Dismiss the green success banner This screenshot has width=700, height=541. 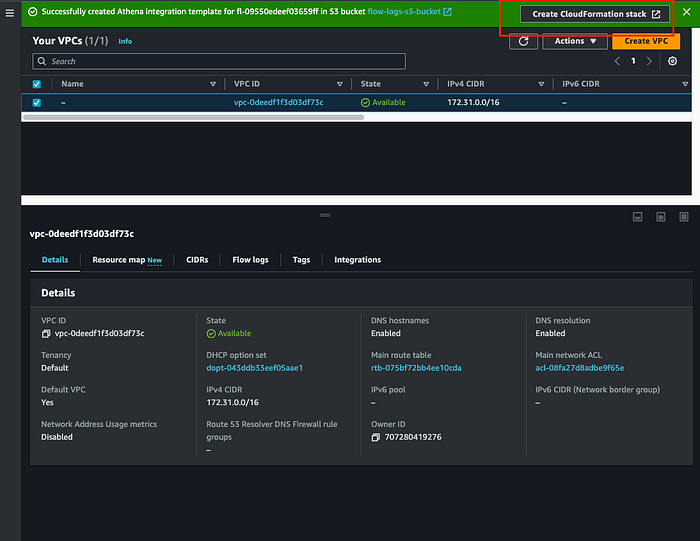tap(687, 12)
